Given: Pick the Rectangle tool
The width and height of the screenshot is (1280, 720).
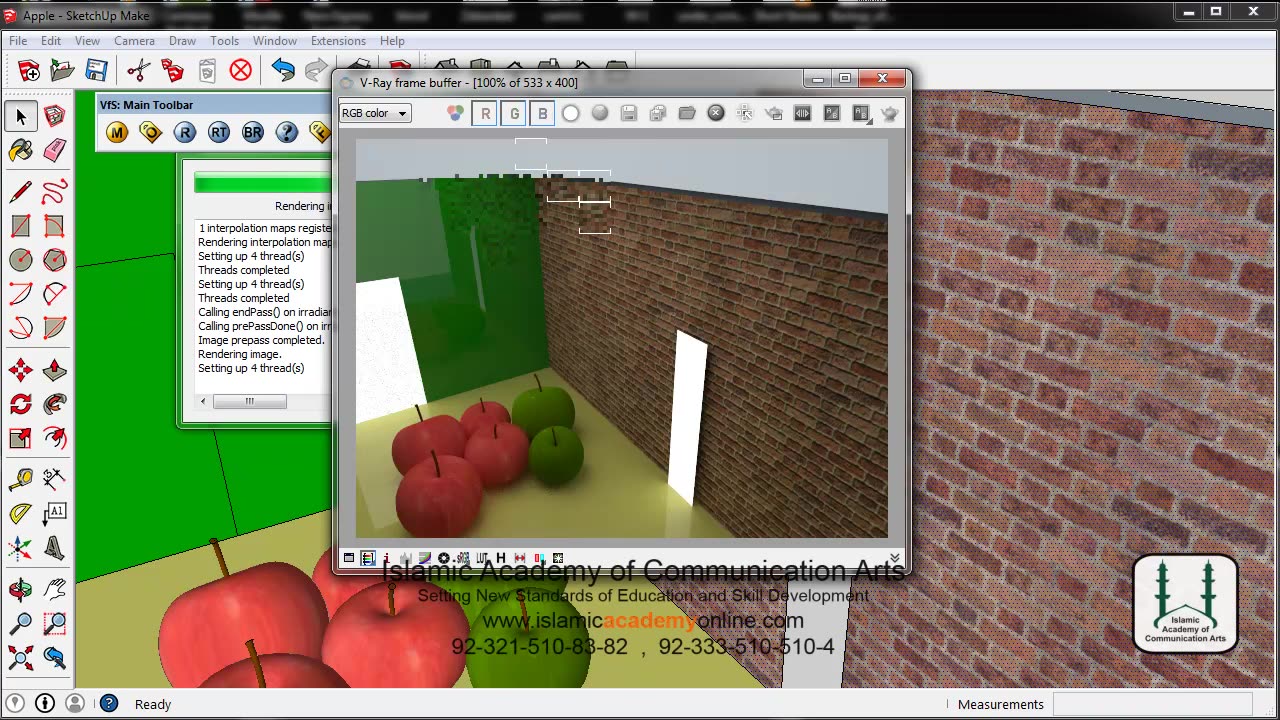Looking at the screenshot, I should pyautogui.click(x=21, y=226).
